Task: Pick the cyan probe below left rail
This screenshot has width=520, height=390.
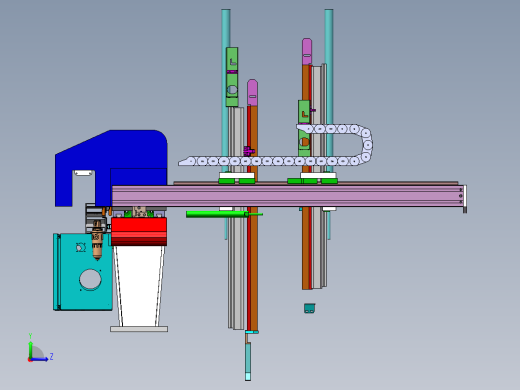Action: [x=248, y=362]
